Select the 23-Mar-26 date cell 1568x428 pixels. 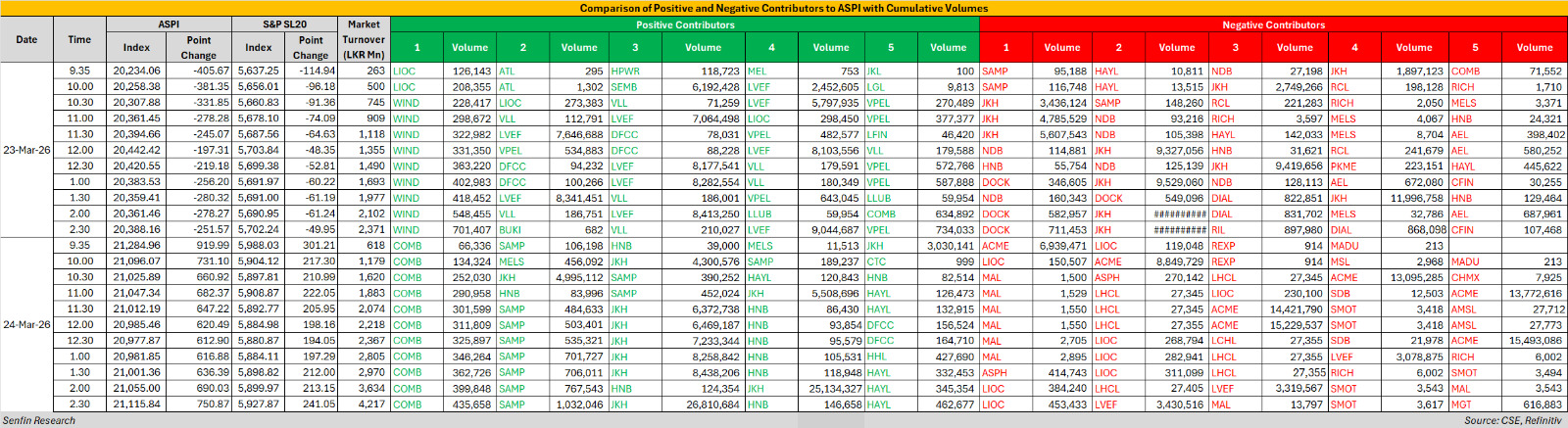coord(26,150)
